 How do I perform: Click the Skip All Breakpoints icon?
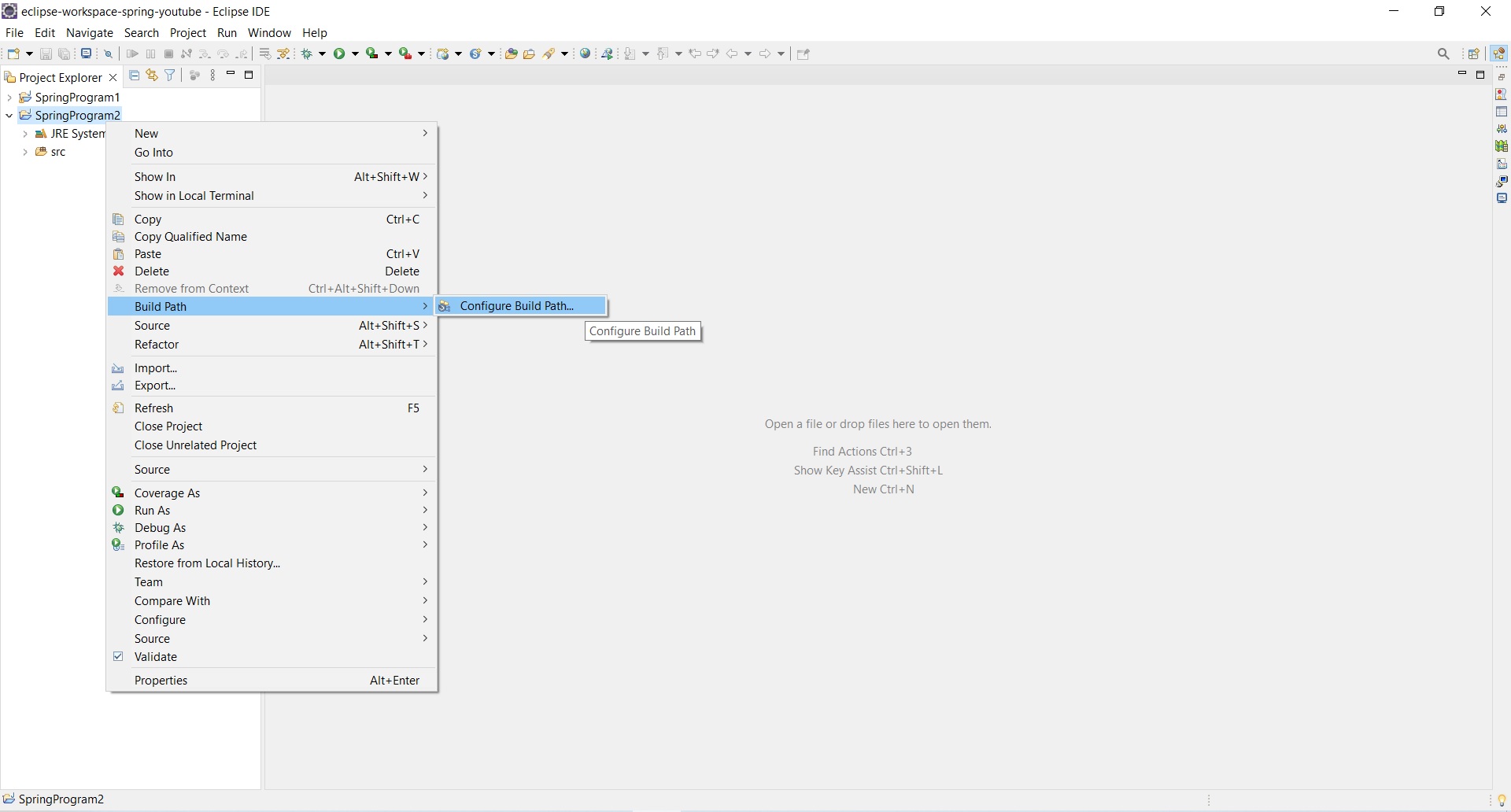[x=109, y=54]
